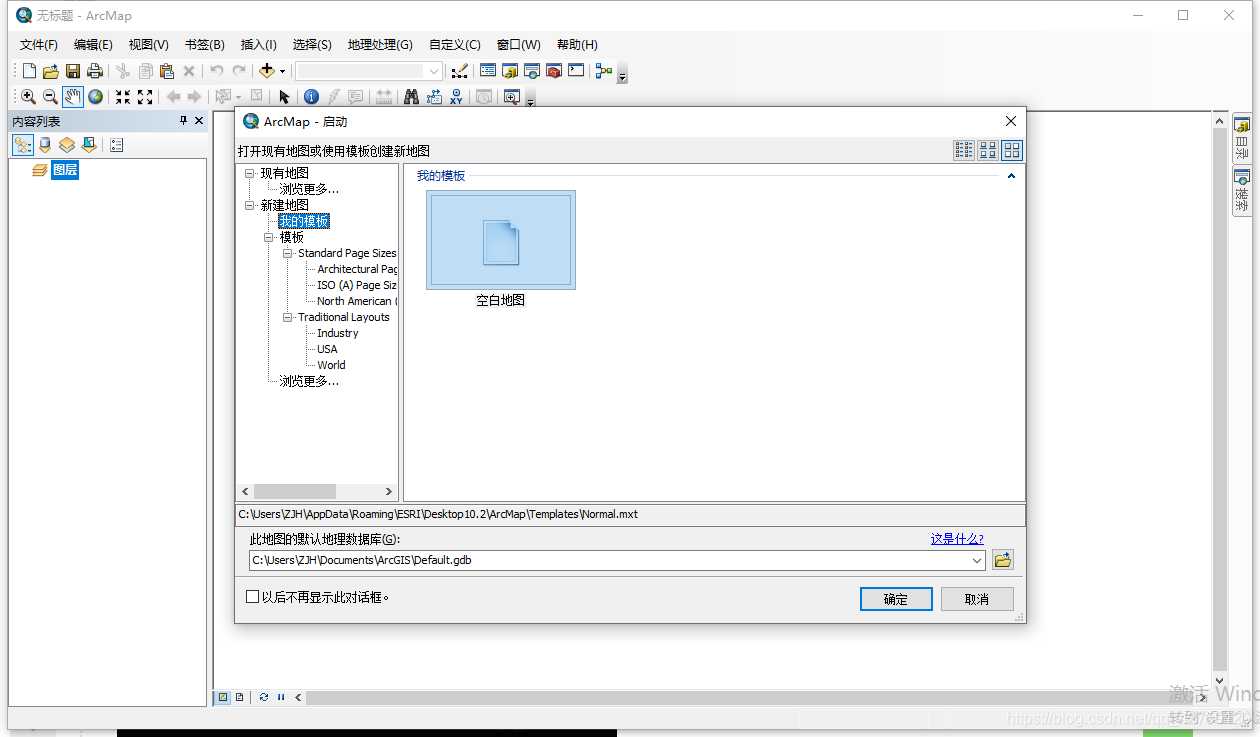Click the browse folder icon beside geodatabase path
This screenshot has width=1260, height=737.
click(x=1003, y=560)
